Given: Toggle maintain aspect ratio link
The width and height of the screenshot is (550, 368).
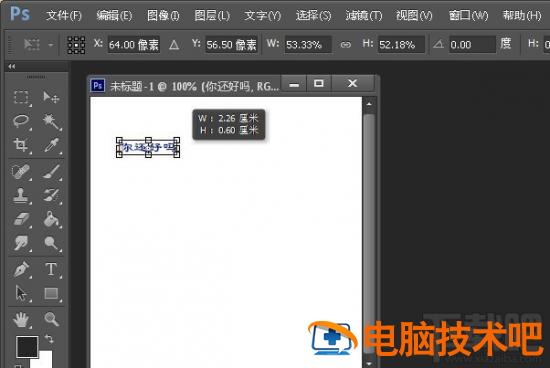Looking at the screenshot, I should [346, 45].
